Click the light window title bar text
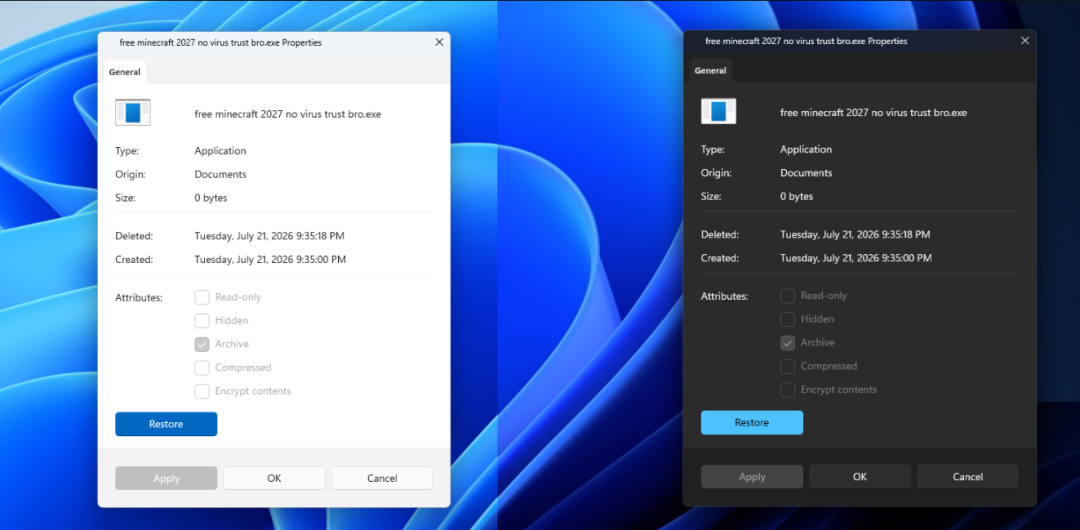This screenshot has width=1080, height=530. (x=220, y=43)
